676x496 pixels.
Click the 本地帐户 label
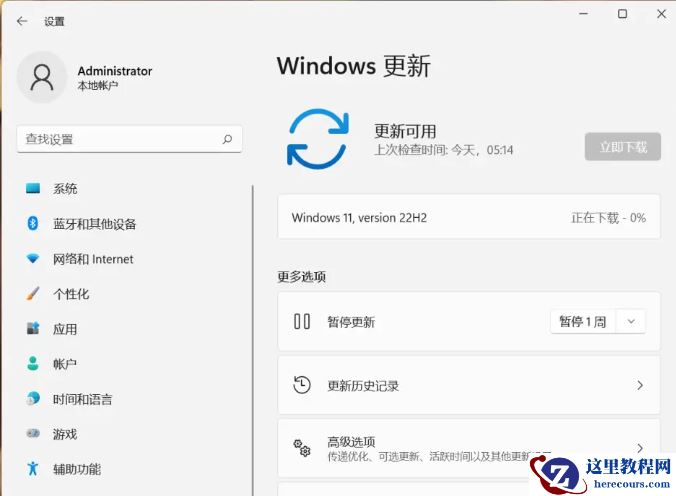pyautogui.click(x=97, y=85)
